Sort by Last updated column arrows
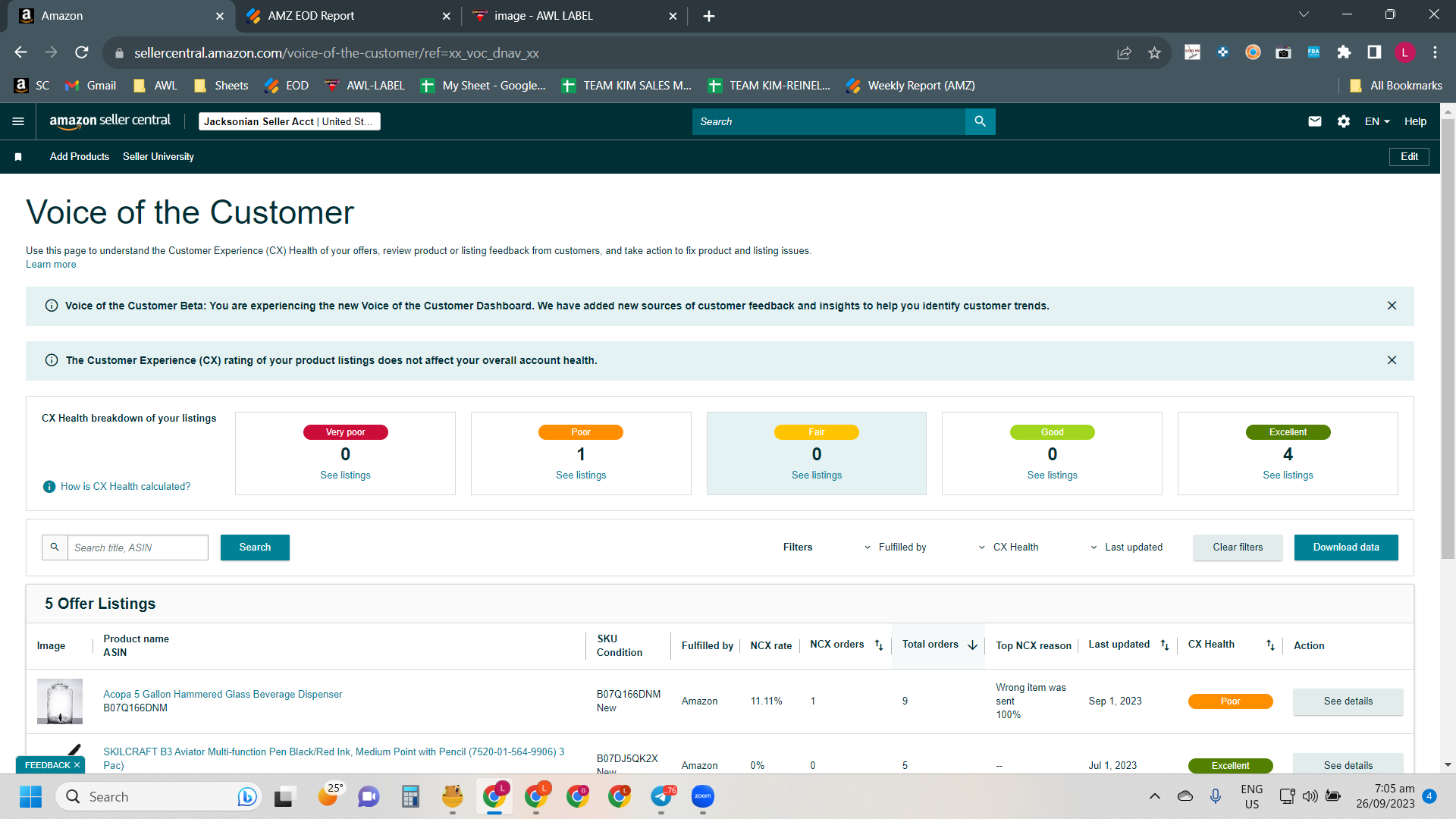1456x819 pixels. coord(1165,645)
